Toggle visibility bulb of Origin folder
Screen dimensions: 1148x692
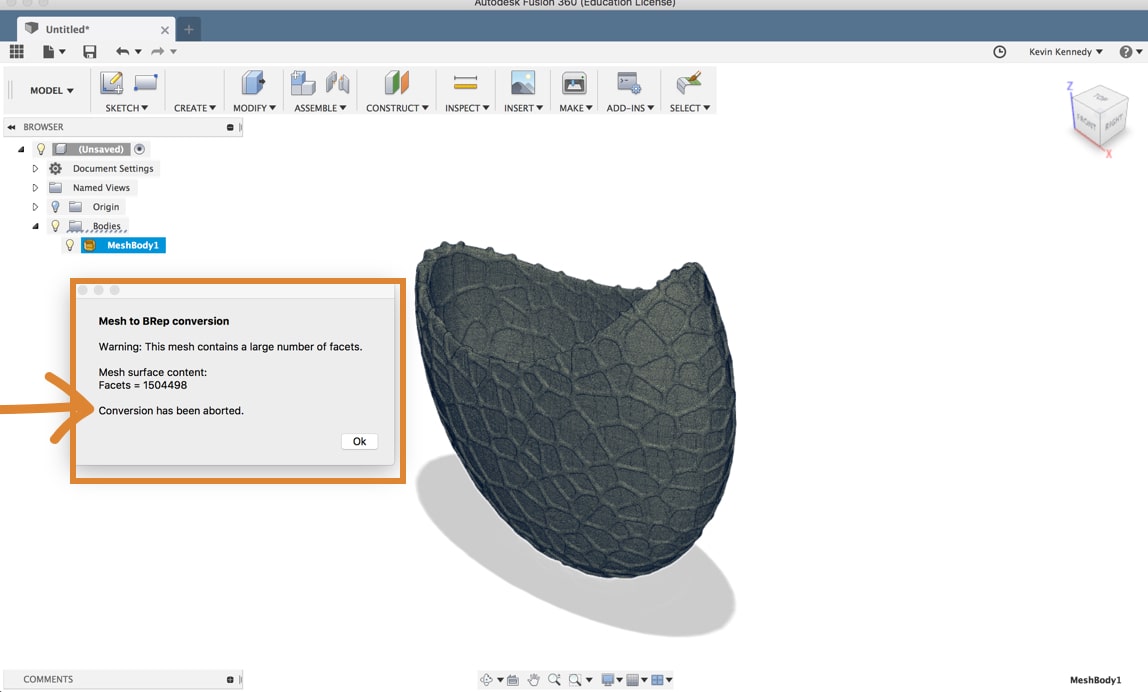click(x=55, y=207)
